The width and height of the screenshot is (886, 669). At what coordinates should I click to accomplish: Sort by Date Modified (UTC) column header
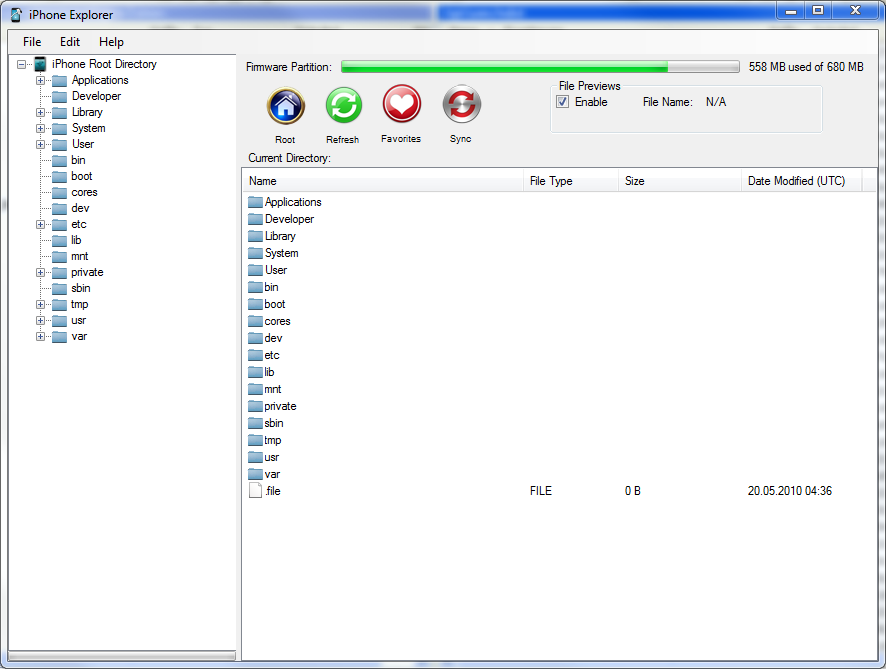pyautogui.click(x=802, y=181)
